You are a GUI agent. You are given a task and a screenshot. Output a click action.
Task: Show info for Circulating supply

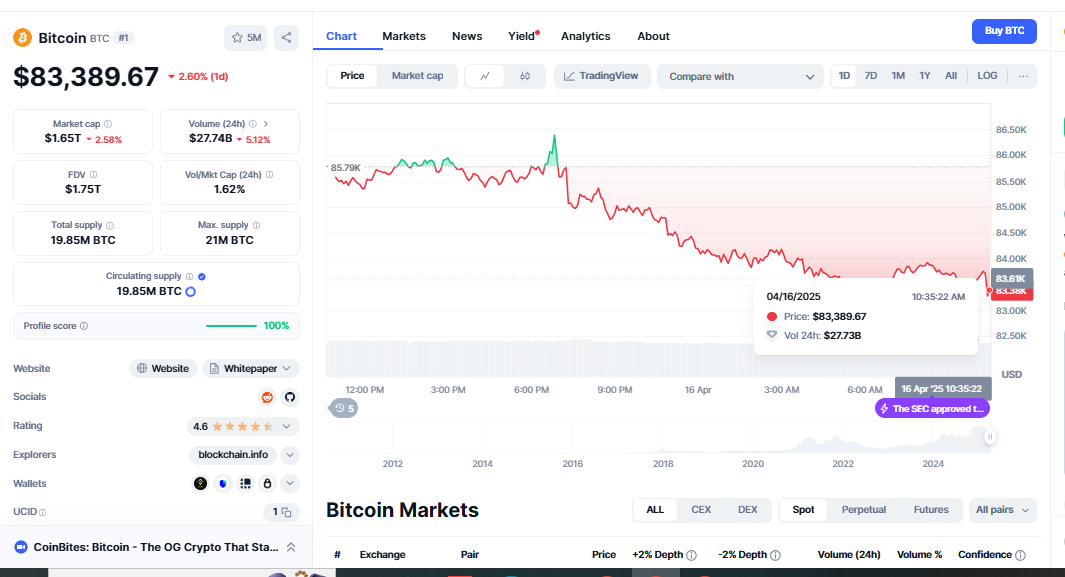189,276
